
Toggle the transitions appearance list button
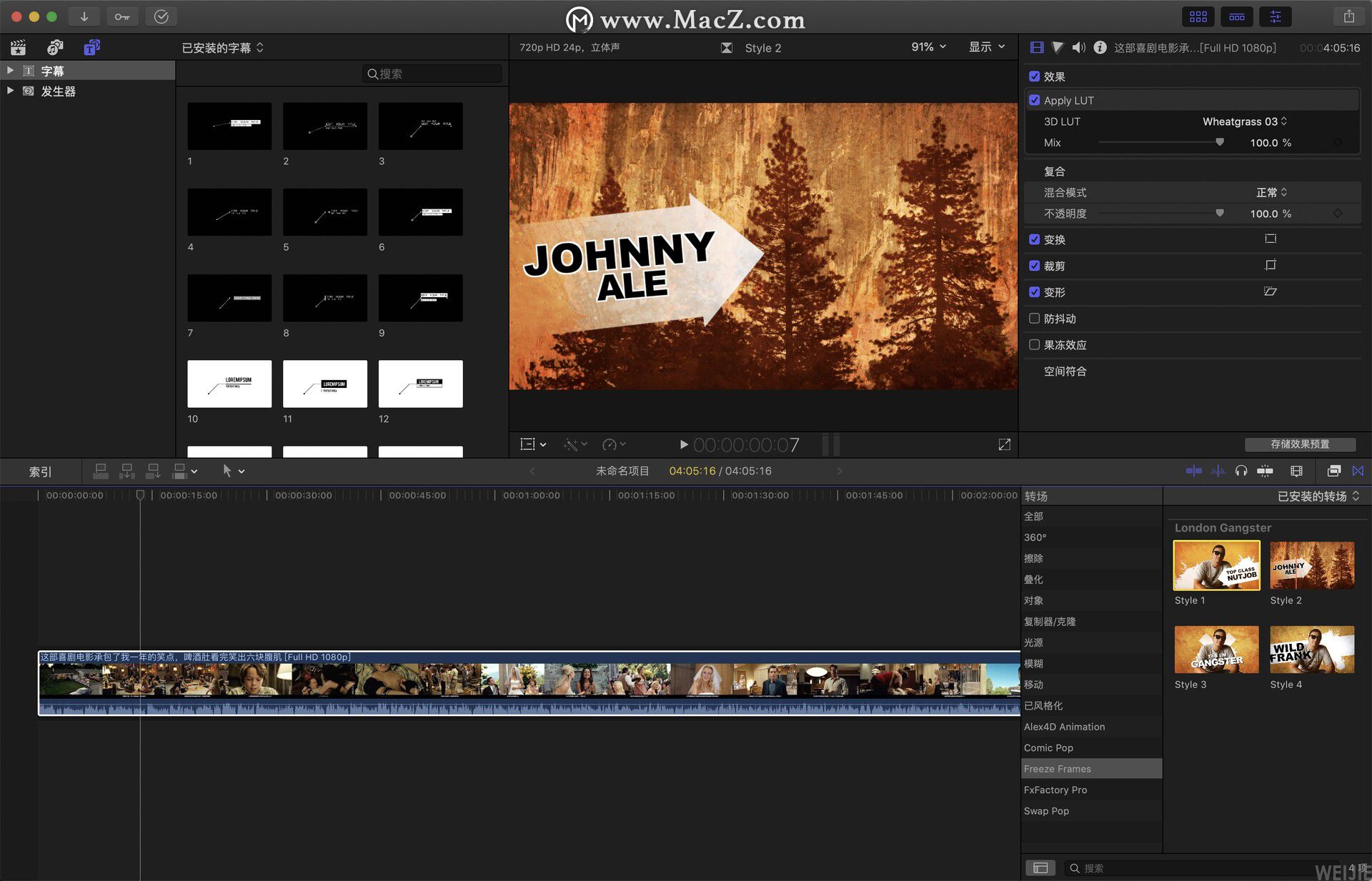click(x=1040, y=867)
